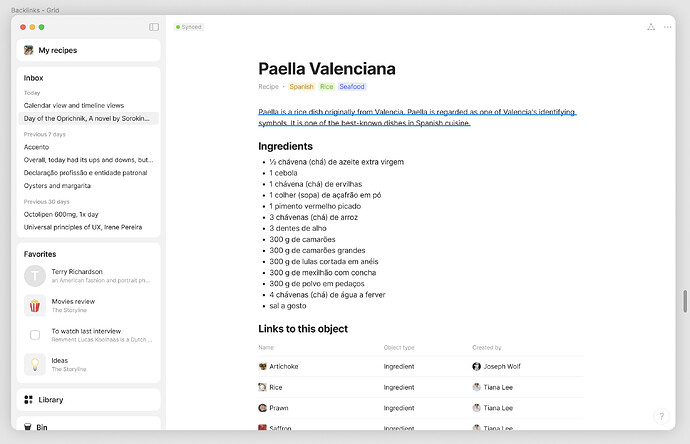Select the Rice tag
Viewport: 690px width, 444px height.
coord(327,87)
